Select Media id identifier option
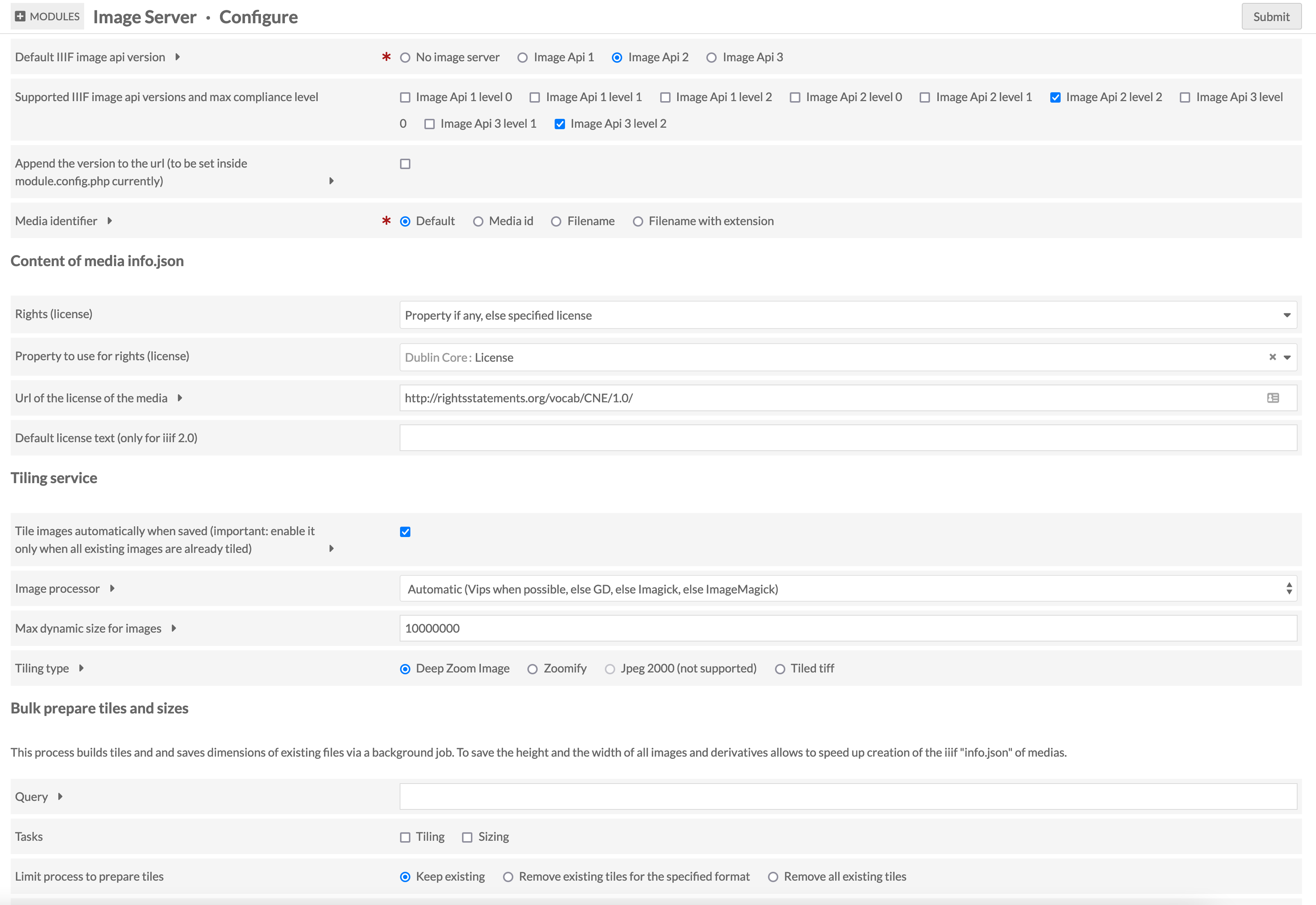 [478, 222]
